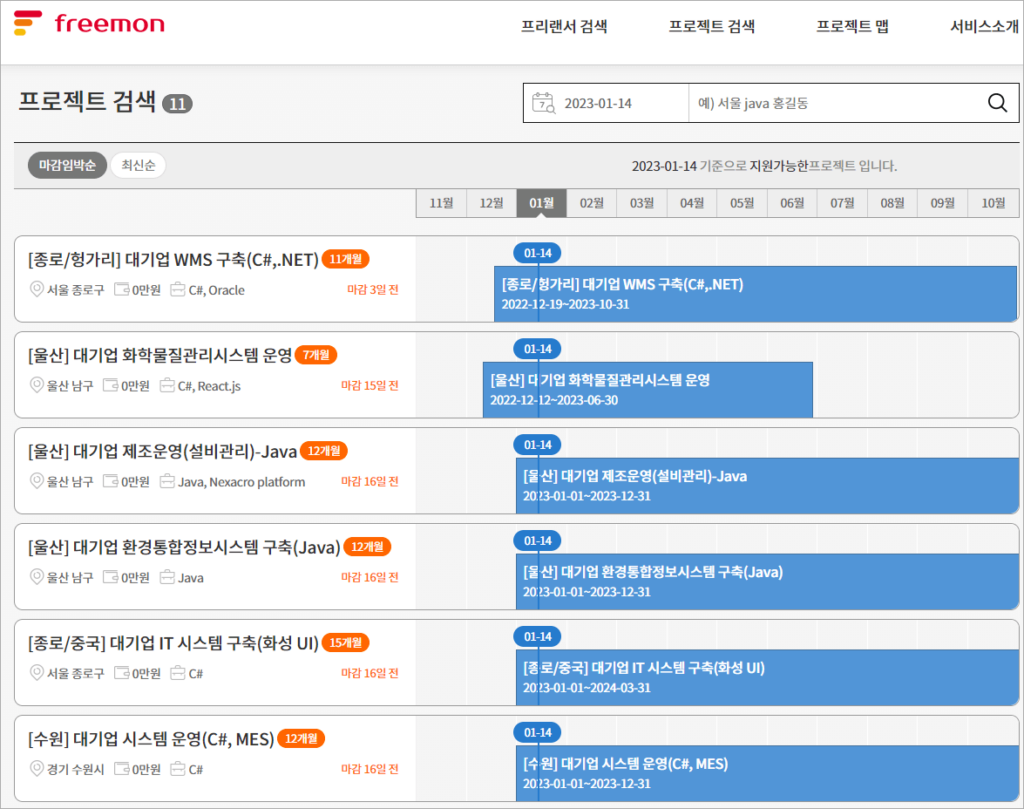Image resolution: width=1024 pixels, height=809 pixels.
Task: Click briefcase icon beside C#, React.js
Action: pos(167,386)
